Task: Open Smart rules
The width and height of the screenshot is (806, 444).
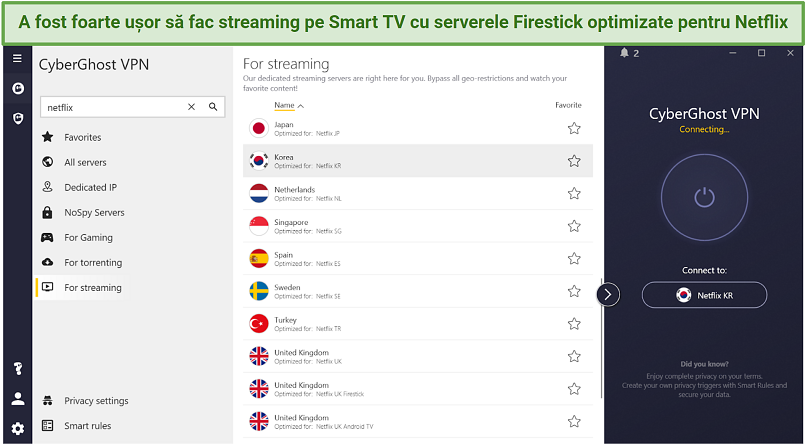Action: tap(87, 426)
